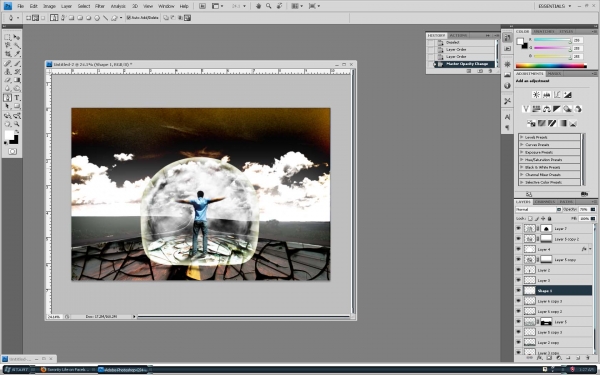Select the Crop tool
This screenshot has height=375, width=600.
(x=7, y=54)
